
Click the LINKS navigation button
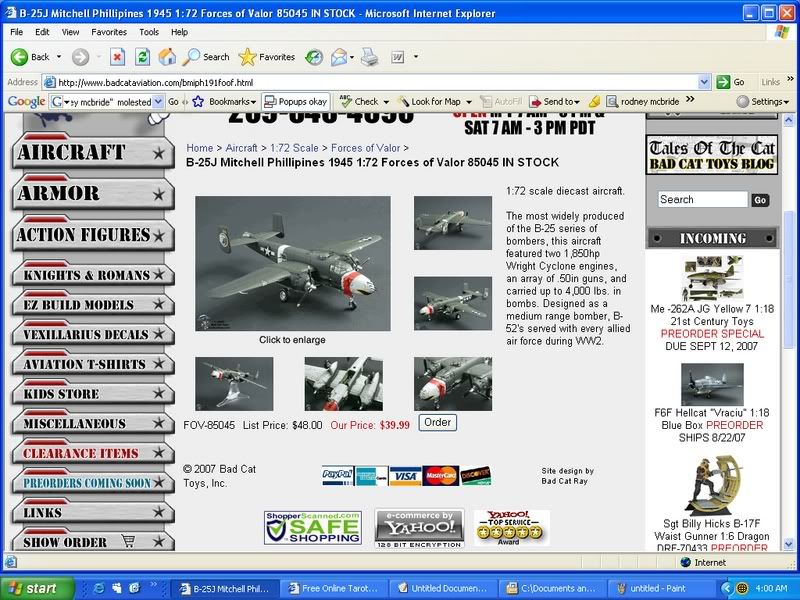93,510
